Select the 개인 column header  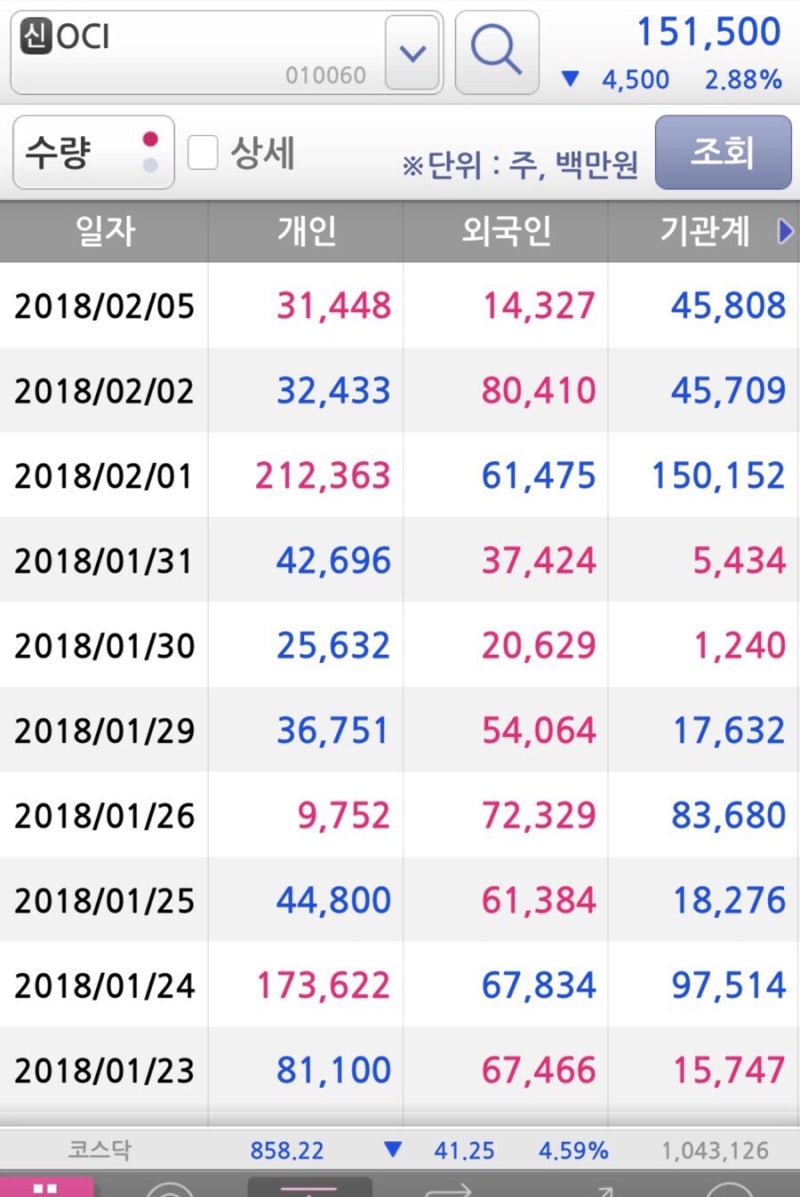tap(306, 232)
